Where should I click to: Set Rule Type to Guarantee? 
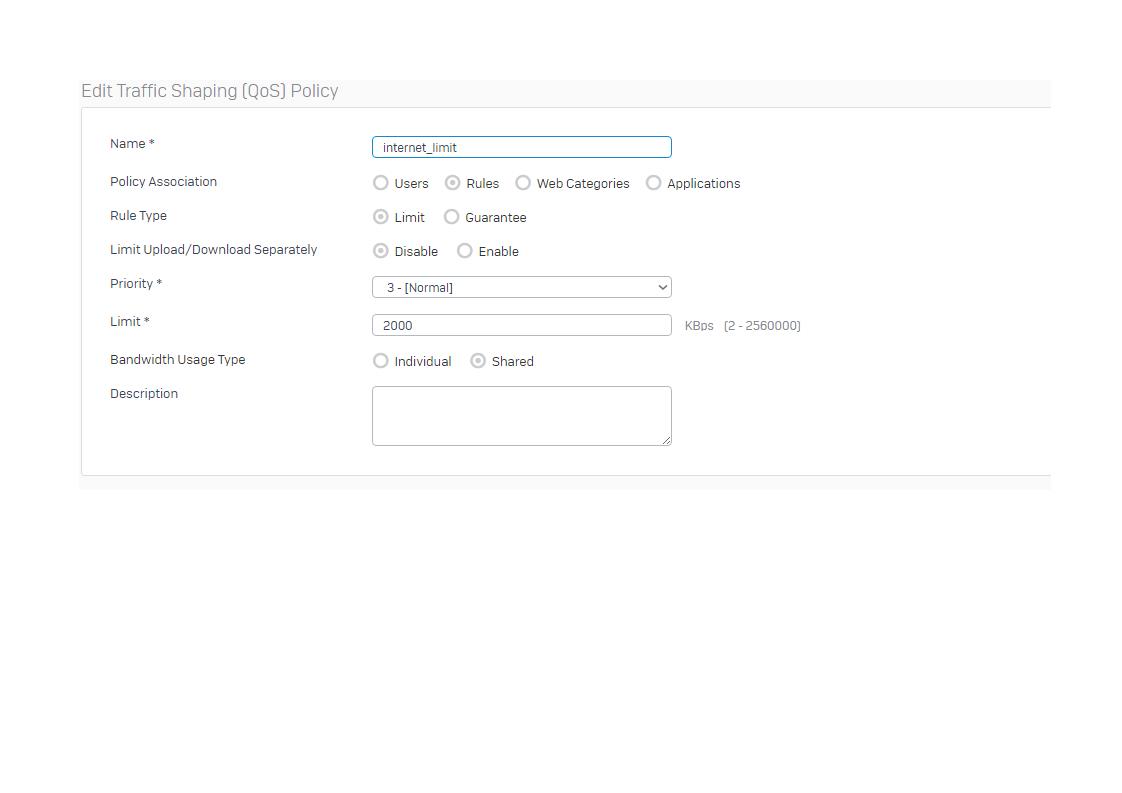point(452,217)
